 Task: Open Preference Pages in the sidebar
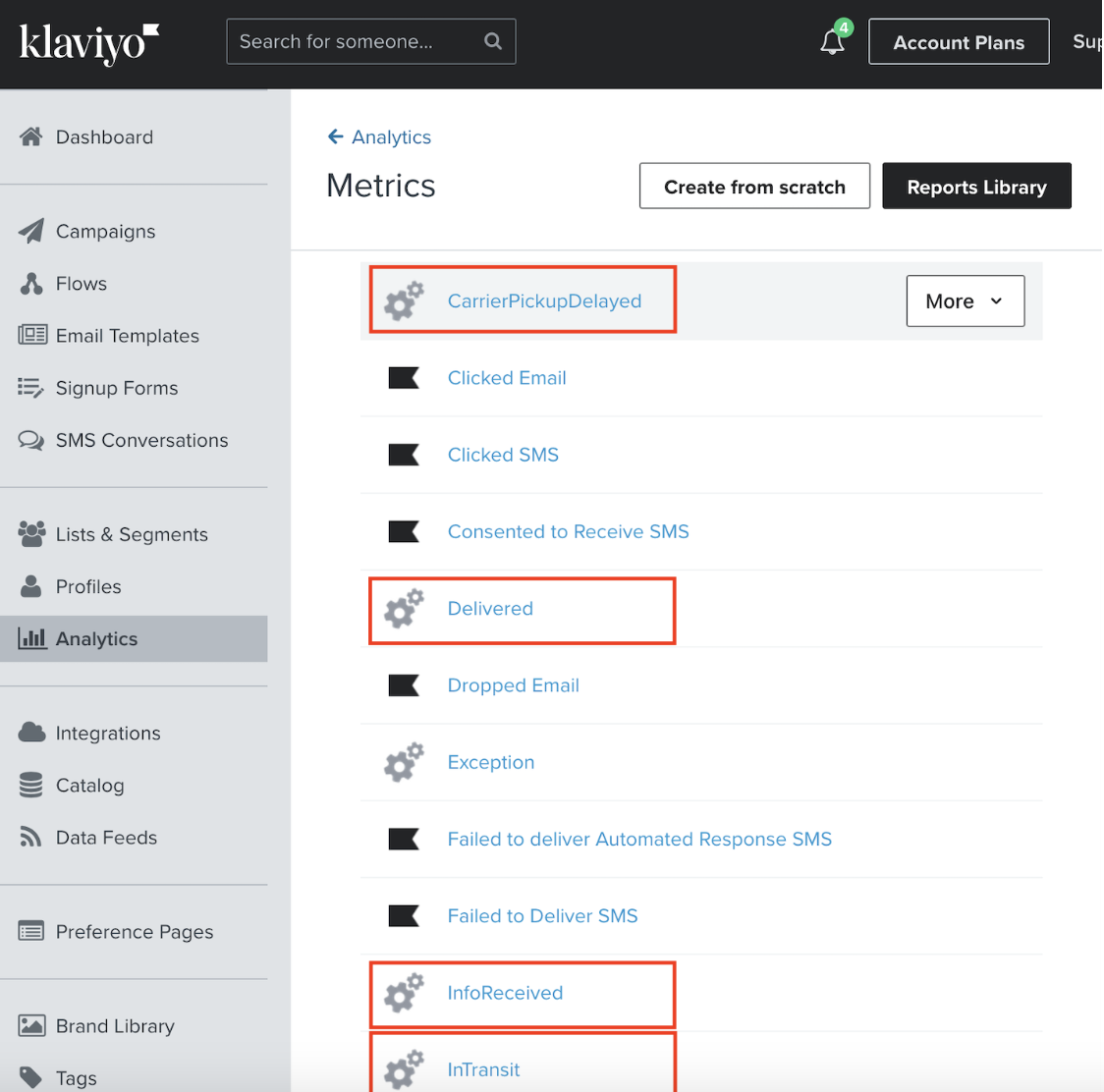(x=134, y=931)
